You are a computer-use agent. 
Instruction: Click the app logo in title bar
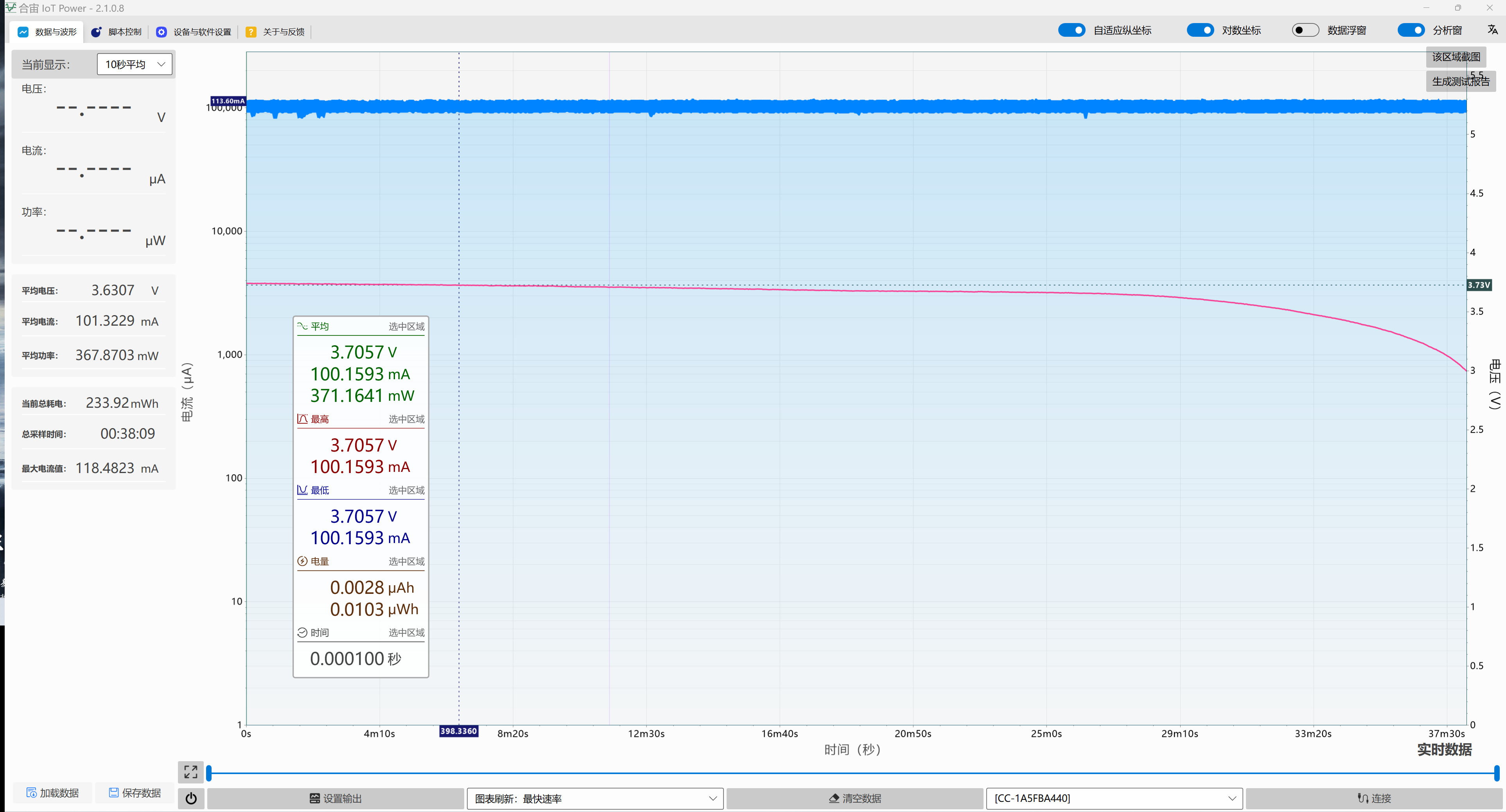(11, 7)
